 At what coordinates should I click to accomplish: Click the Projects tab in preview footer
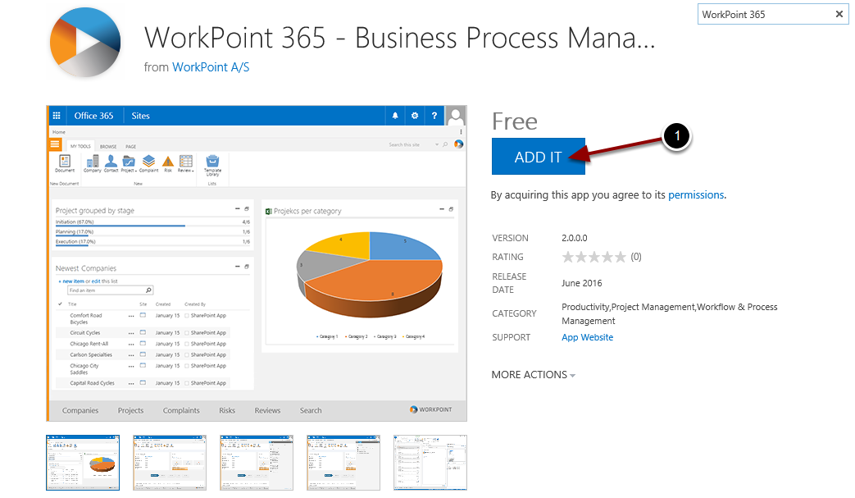point(131,410)
